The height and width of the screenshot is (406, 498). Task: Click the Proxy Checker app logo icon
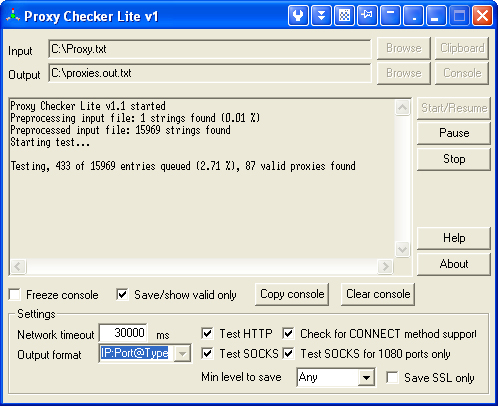[x=13, y=16]
